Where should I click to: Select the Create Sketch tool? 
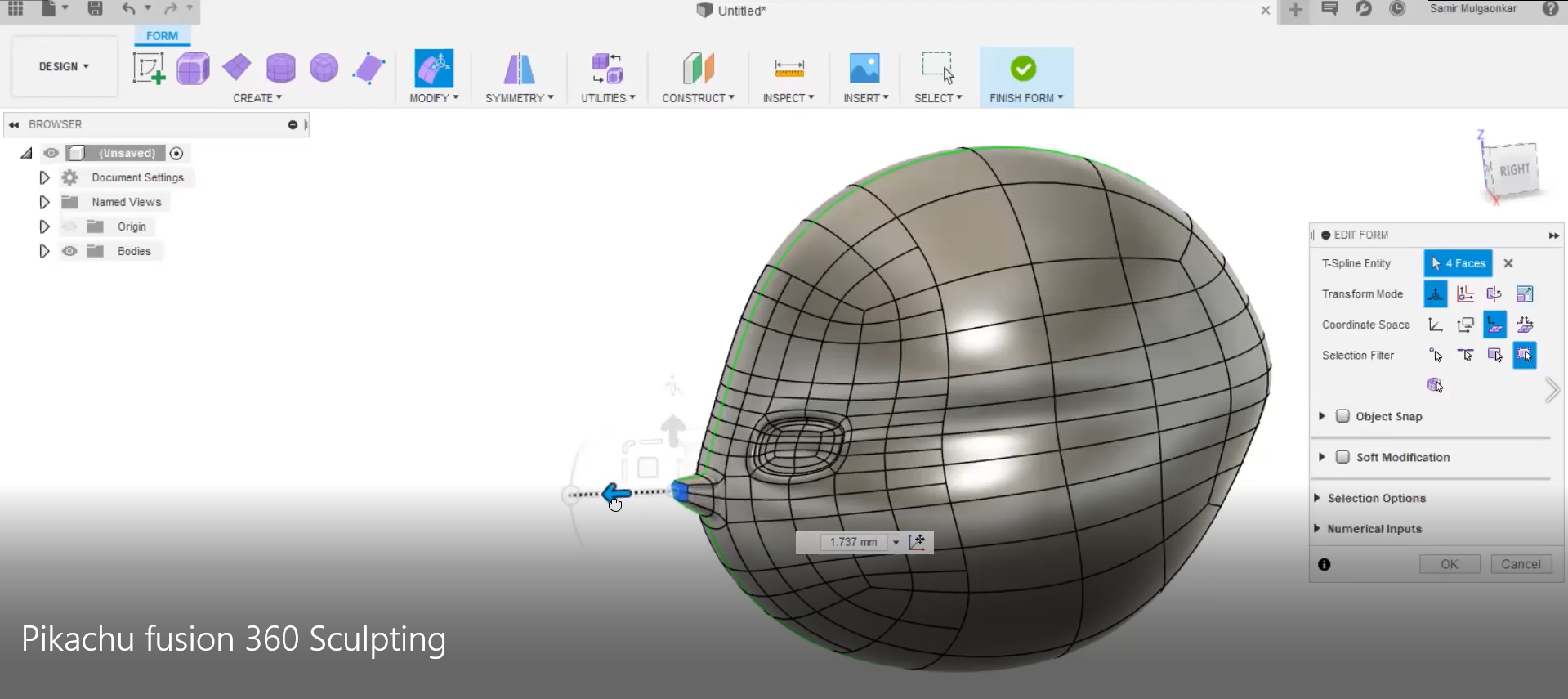(x=149, y=68)
